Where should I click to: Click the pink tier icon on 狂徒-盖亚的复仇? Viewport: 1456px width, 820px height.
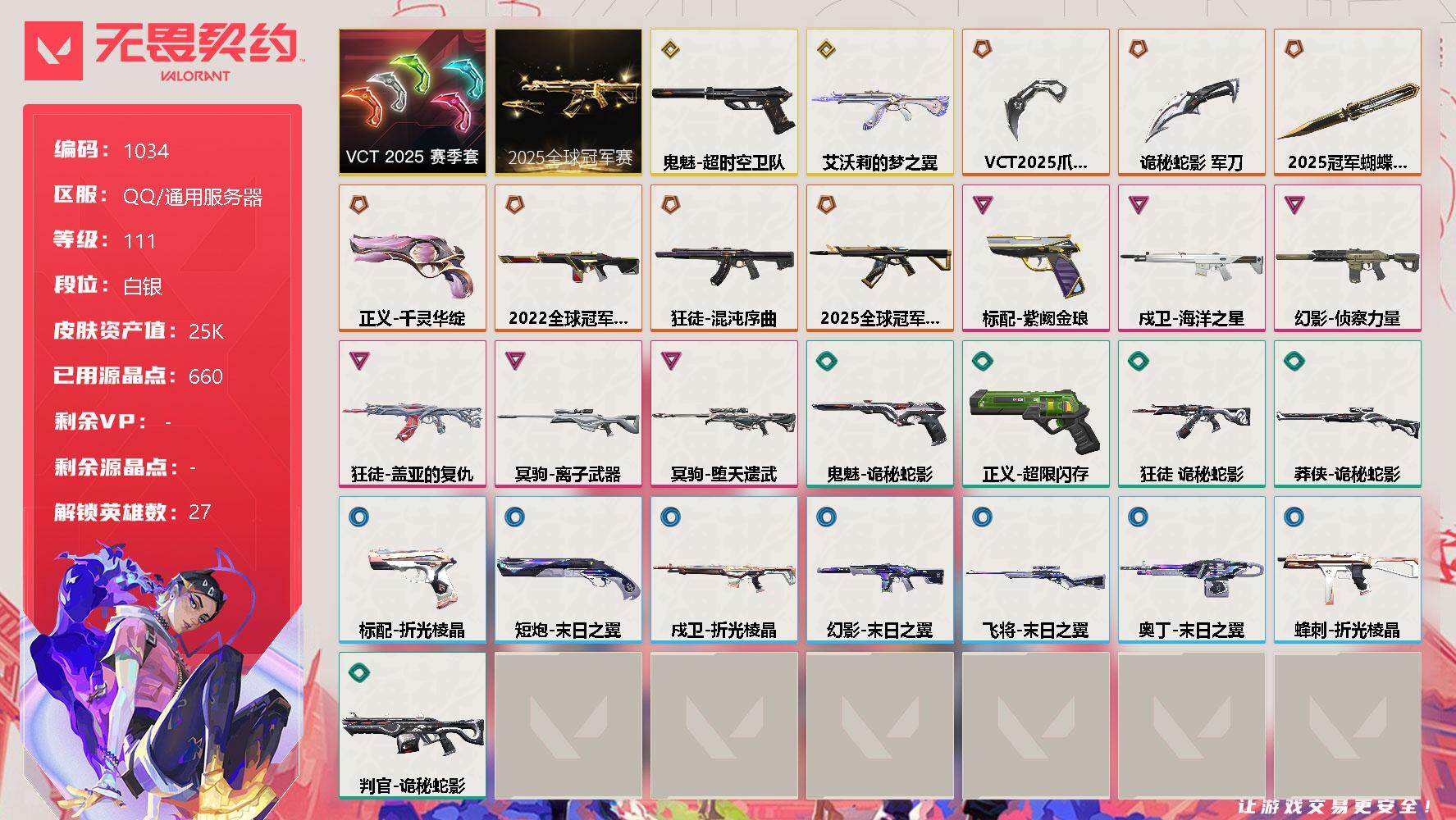click(358, 360)
